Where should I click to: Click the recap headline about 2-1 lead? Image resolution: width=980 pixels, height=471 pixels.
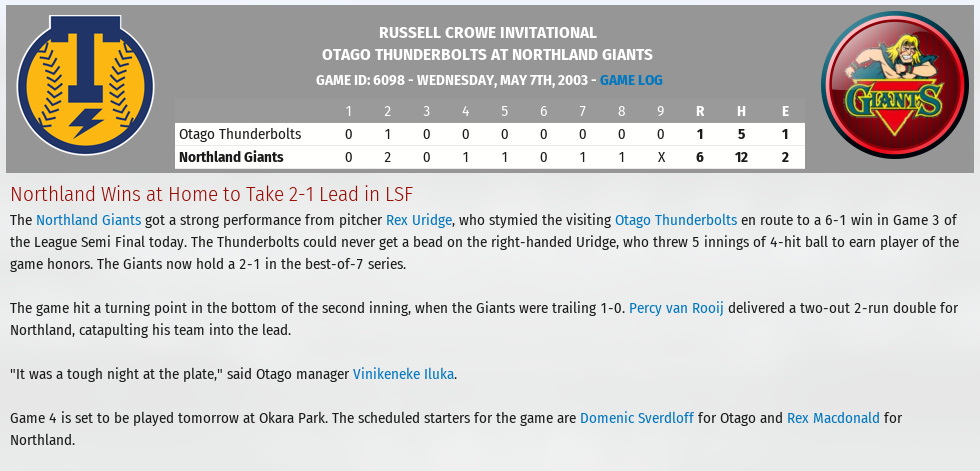[211, 194]
